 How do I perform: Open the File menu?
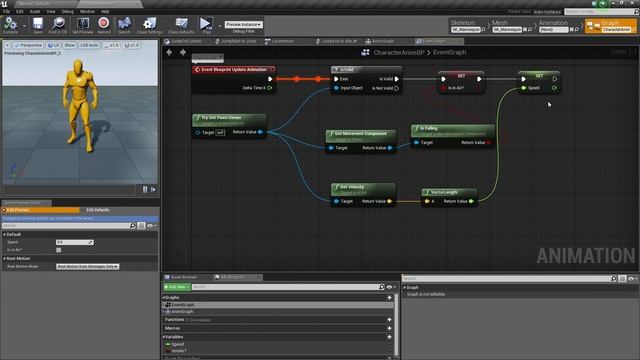(x=7, y=11)
